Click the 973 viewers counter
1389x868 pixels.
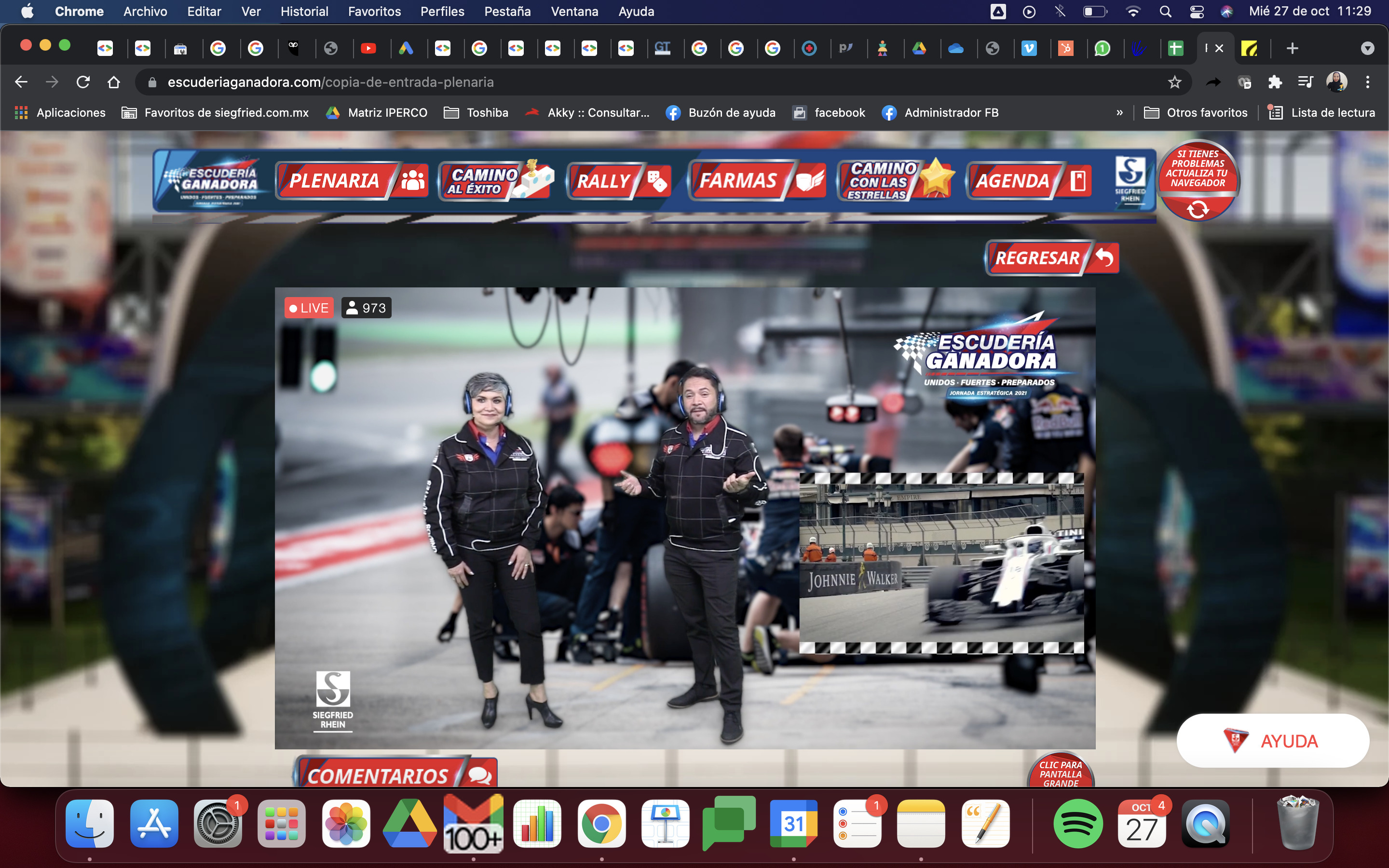point(366,308)
